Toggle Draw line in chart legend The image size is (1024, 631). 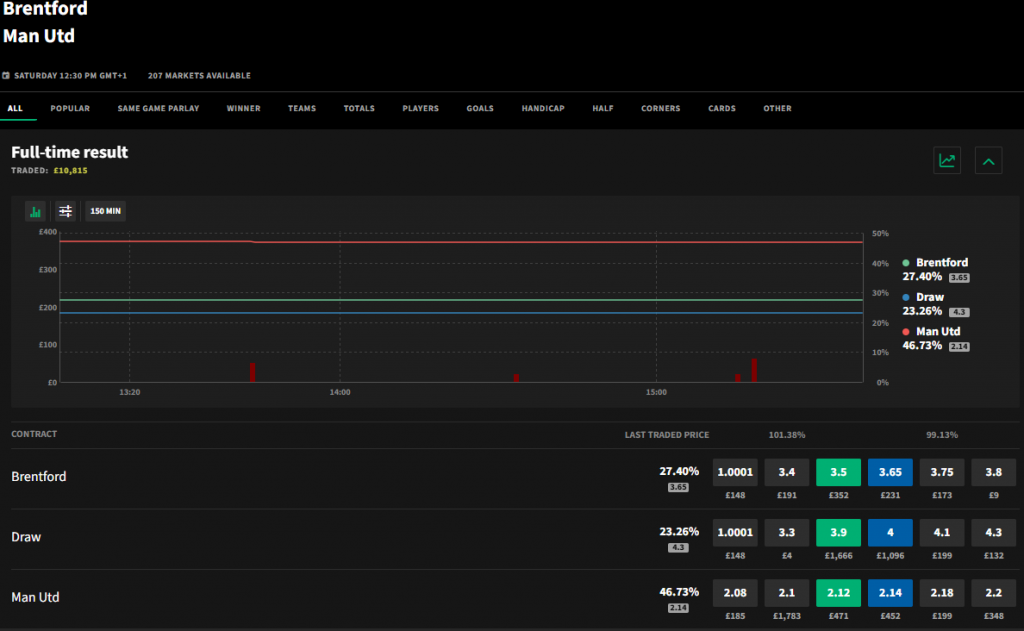pyautogui.click(x=929, y=297)
